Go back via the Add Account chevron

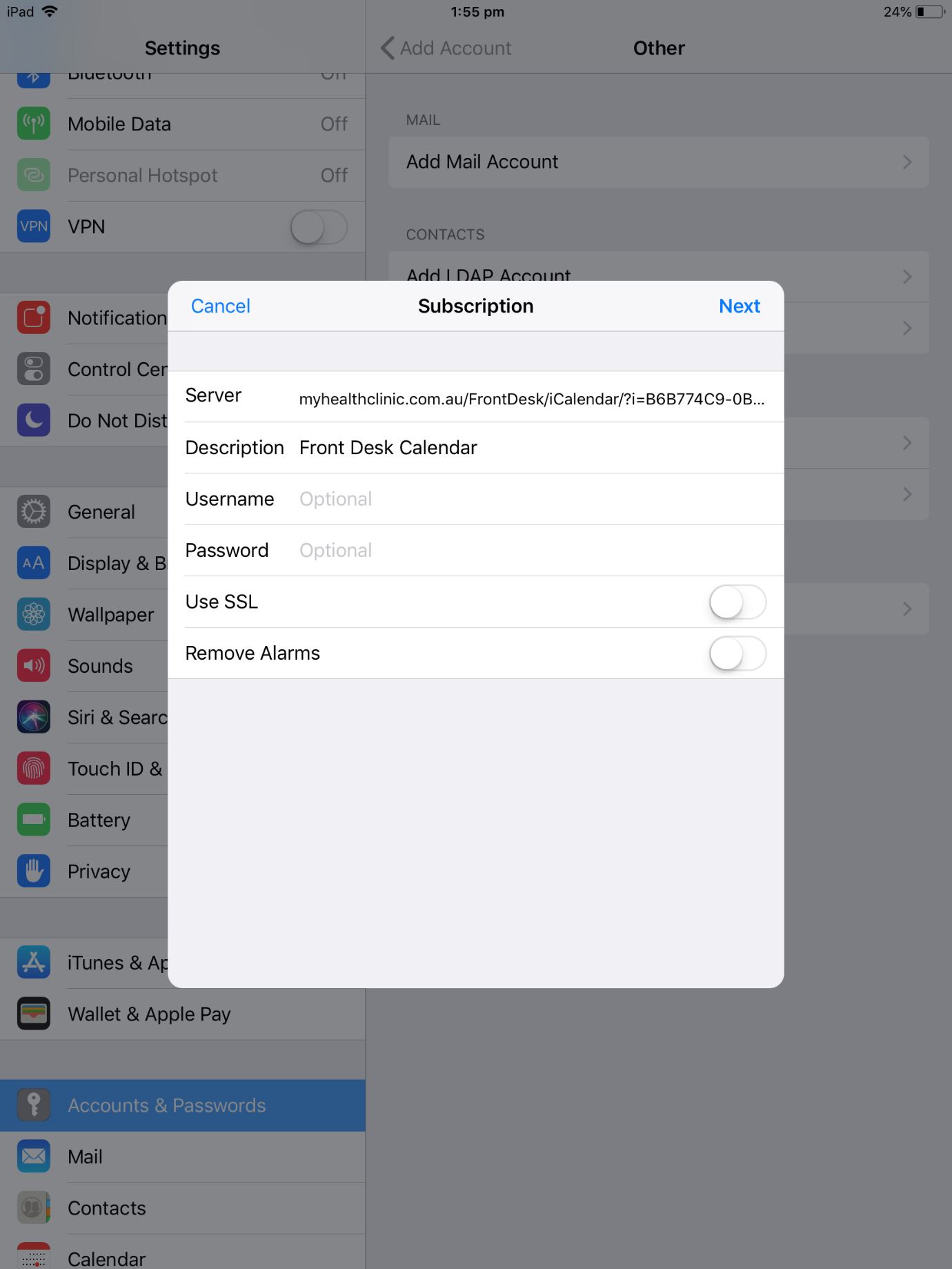[388, 48]
